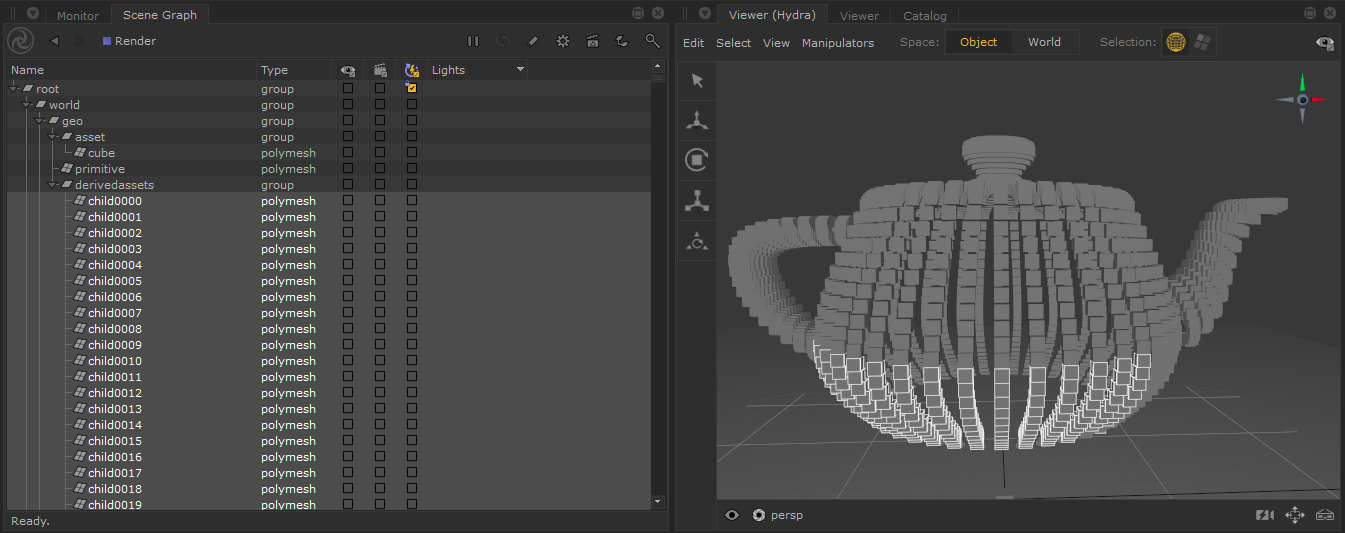
Task: Collapse the asset group node
Action: pyautogui.click(x=51, y=137)
